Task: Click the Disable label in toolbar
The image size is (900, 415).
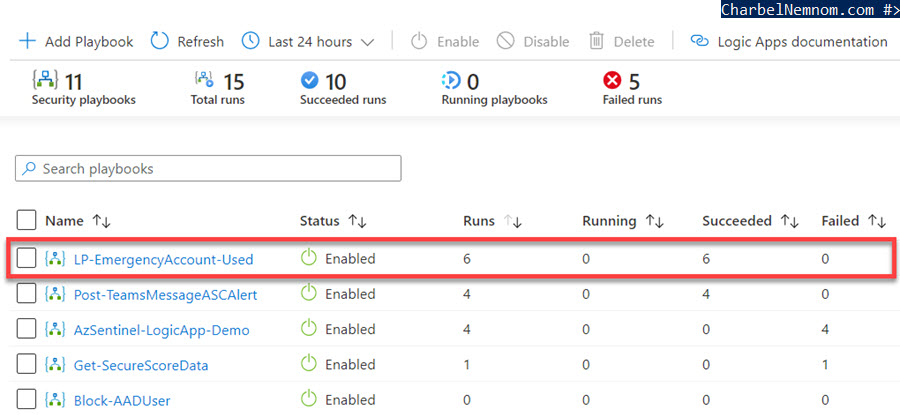Action: (546, 42)
